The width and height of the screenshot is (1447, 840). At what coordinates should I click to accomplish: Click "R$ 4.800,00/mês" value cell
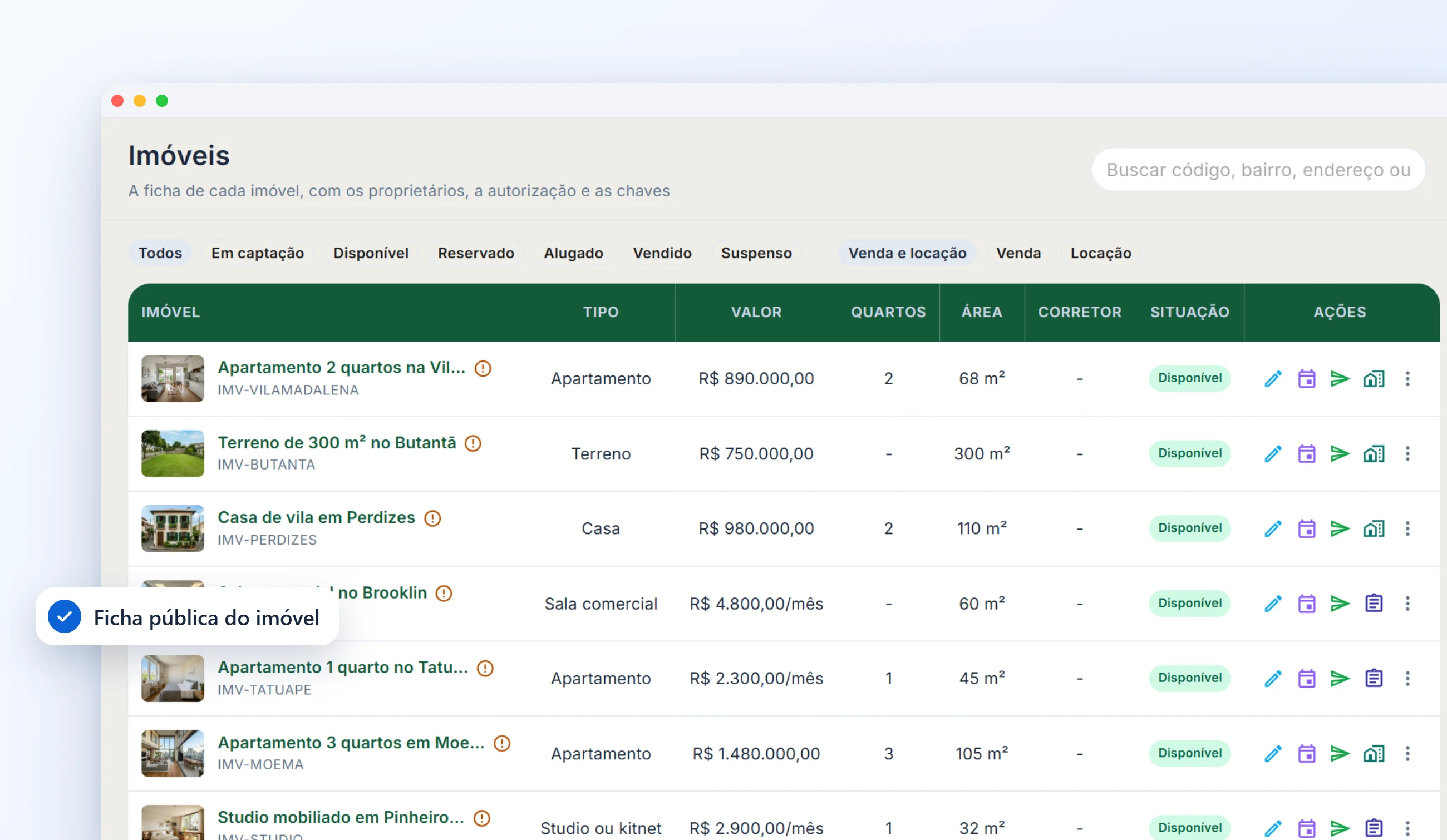(x=756, y=604)
